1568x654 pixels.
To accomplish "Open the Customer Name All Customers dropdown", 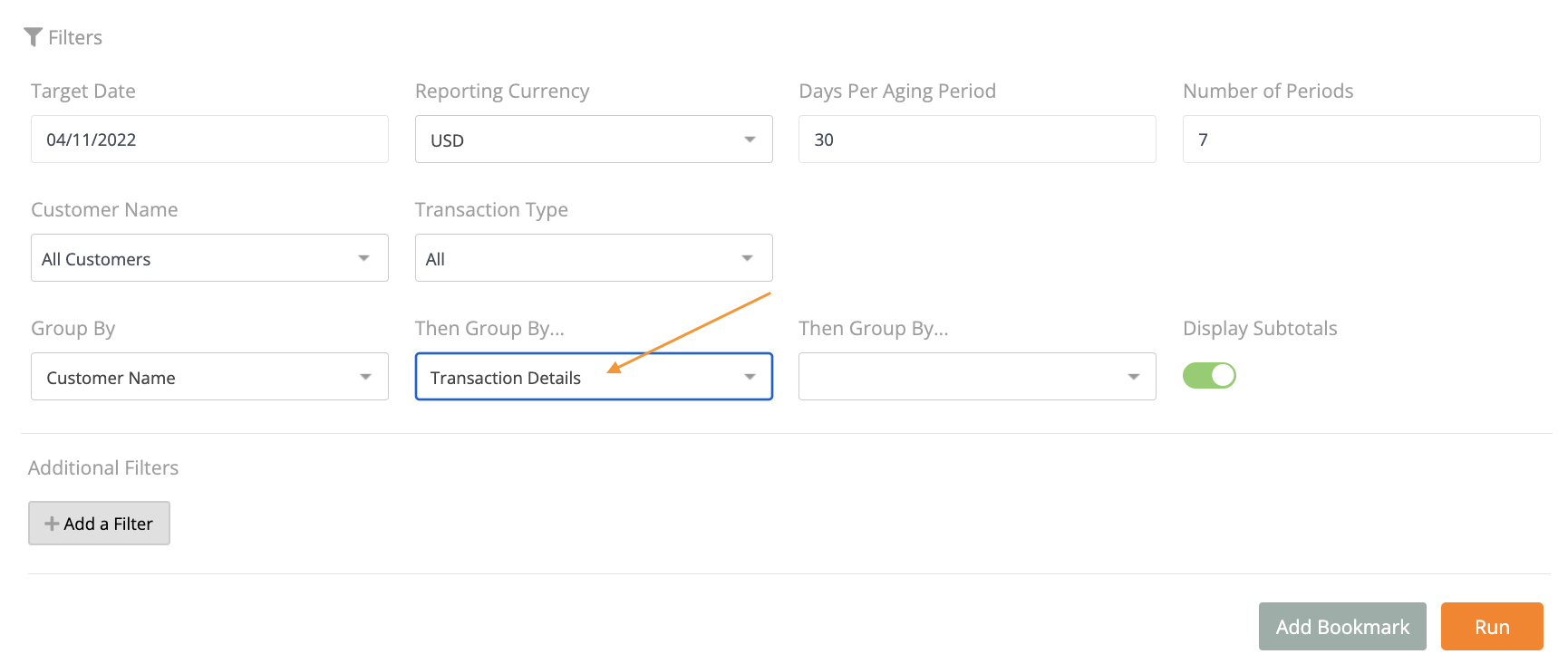I will point(209,258).
